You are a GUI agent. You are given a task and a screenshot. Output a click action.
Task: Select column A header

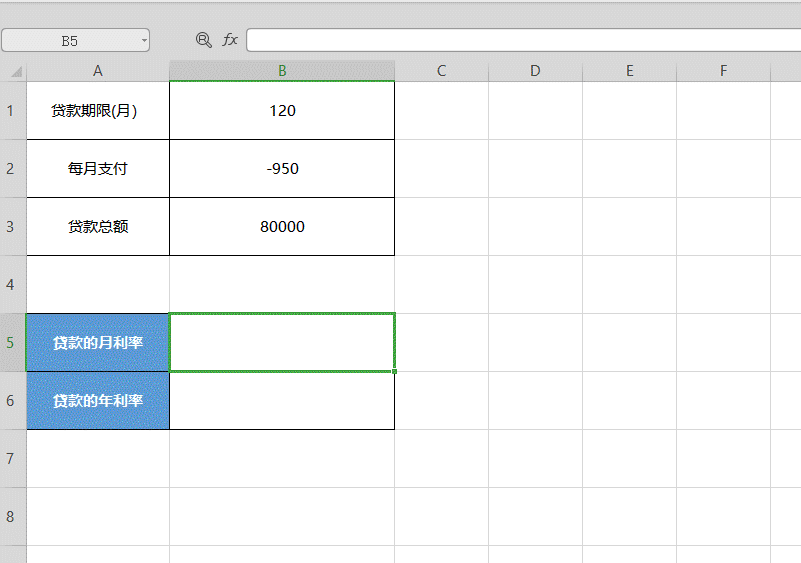(x=98, y=71)
